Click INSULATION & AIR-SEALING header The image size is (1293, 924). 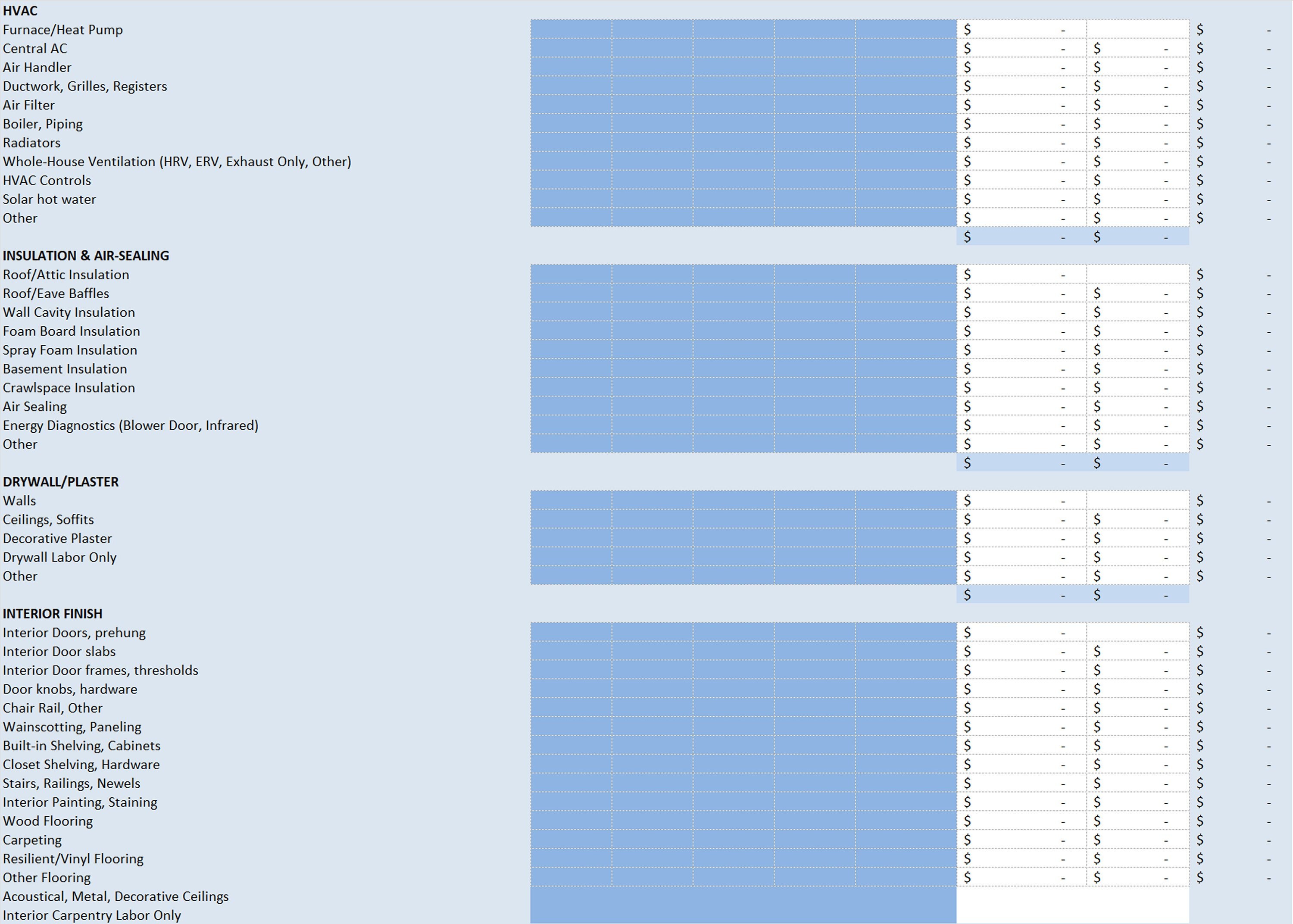(86, 256)
